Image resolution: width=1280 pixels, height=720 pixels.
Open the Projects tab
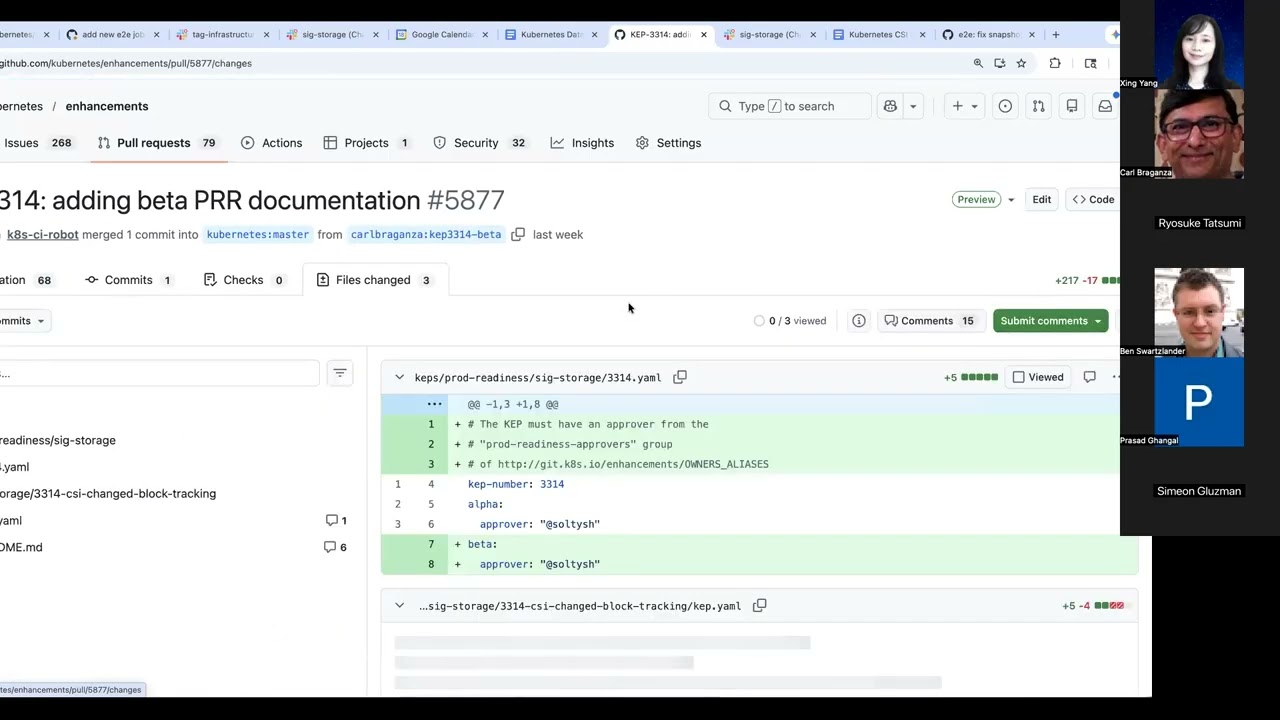[366, 143]
